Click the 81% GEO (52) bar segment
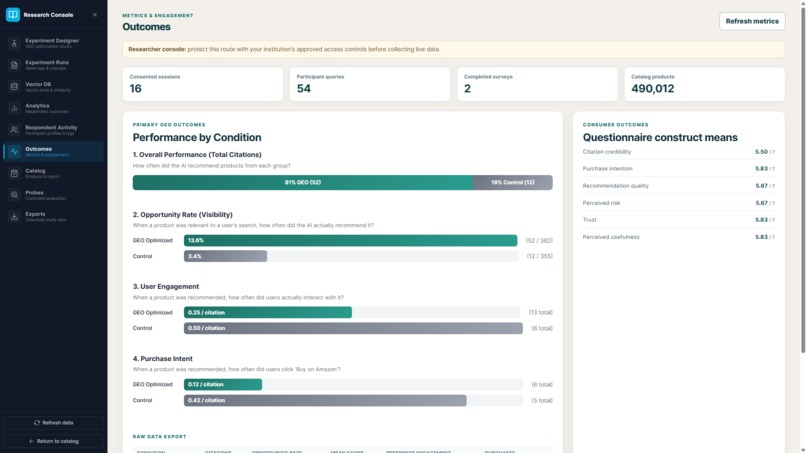The image size is (806, 453). tap(303, 183)
